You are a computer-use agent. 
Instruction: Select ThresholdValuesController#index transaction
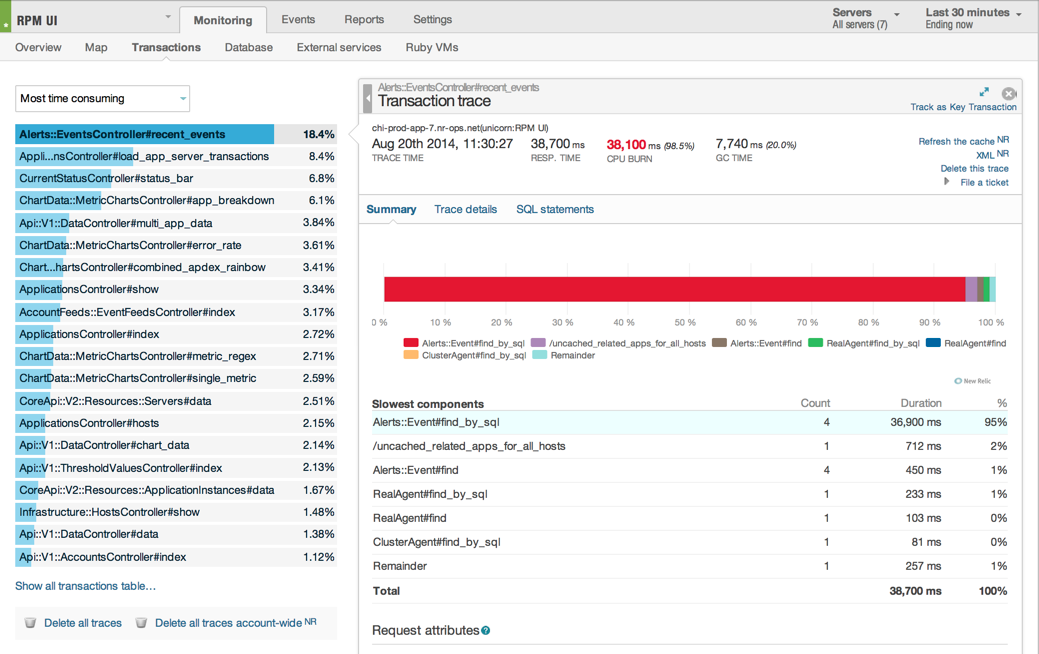click(x=176, y=468)
